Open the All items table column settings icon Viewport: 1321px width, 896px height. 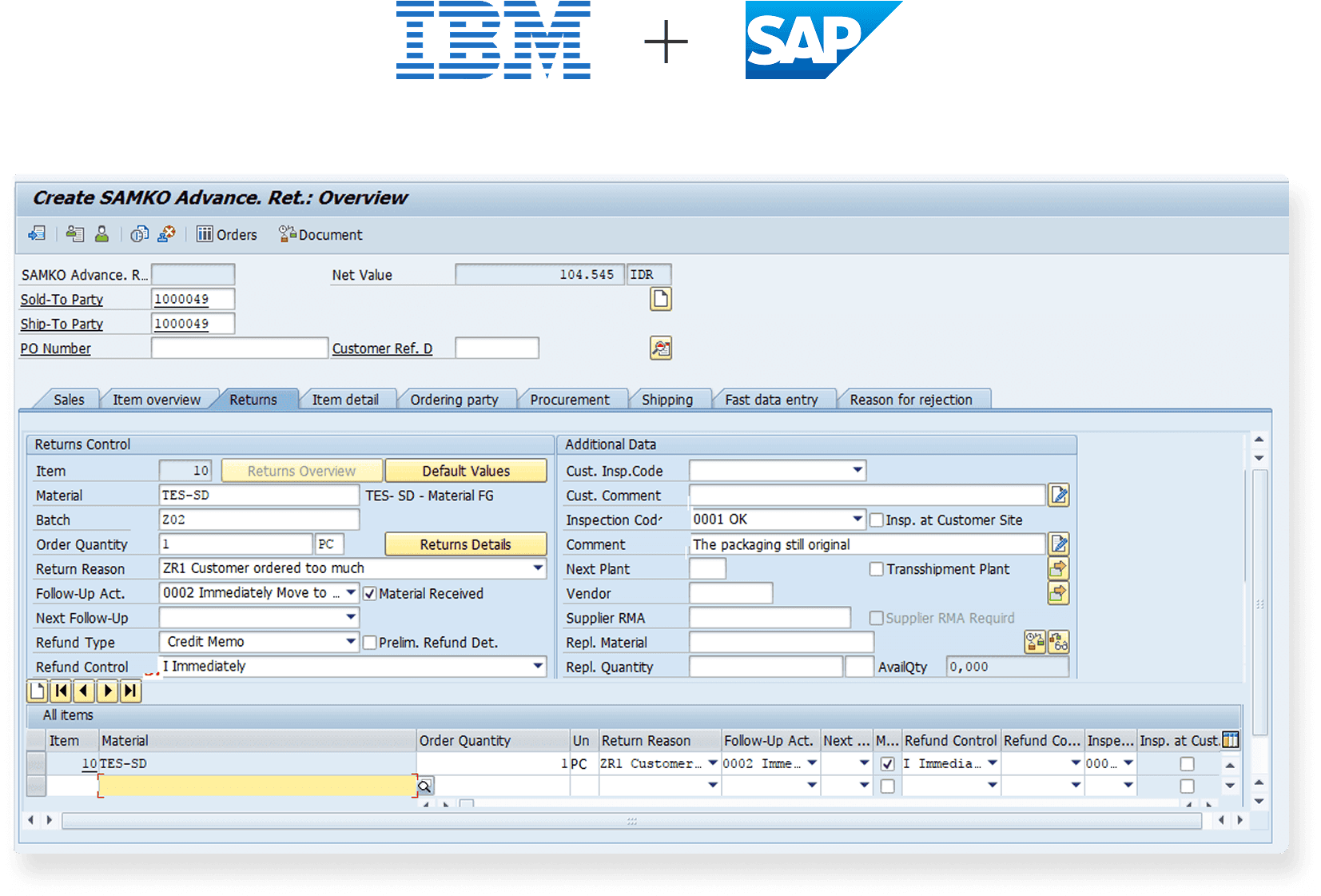point(1231,740)
